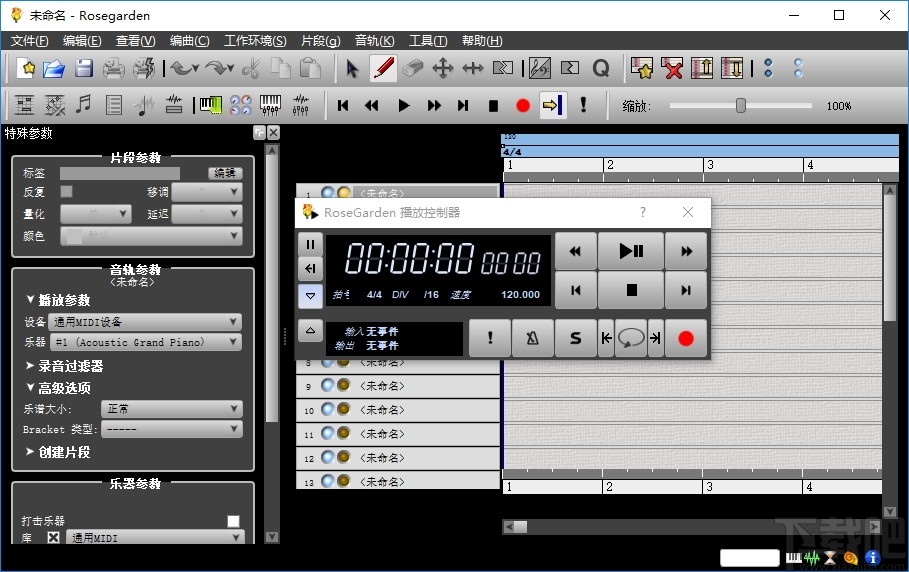Open the 设备 MIDI device dropdown
This screenshot has height=572, width=909.
pyautogui.click(x=144, y=322)
